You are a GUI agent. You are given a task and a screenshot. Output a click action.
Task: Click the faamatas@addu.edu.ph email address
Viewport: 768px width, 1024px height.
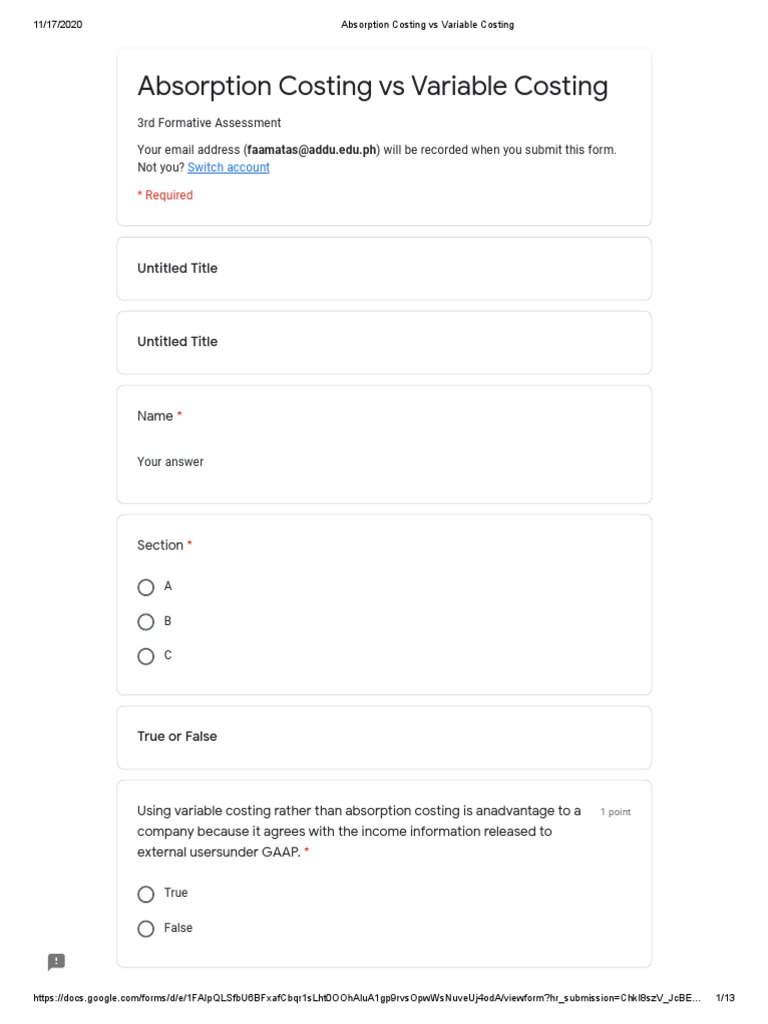(312, 150)
